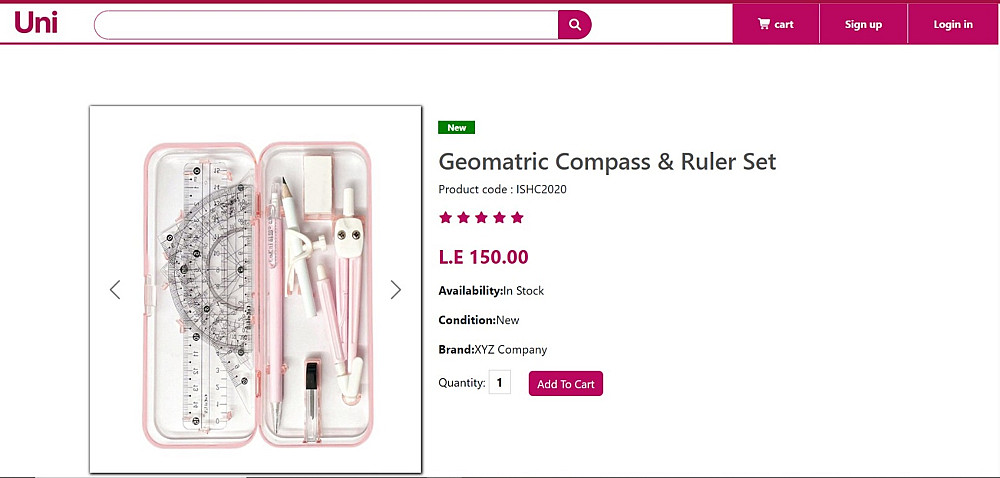Go to the Uni logo homepage

coord(36,22)
